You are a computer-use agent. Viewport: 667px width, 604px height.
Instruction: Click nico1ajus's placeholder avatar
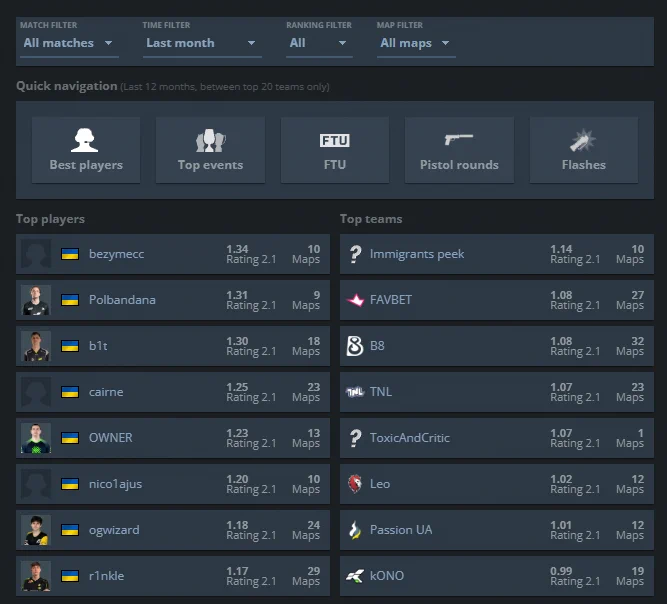click(x=36, y=484)
